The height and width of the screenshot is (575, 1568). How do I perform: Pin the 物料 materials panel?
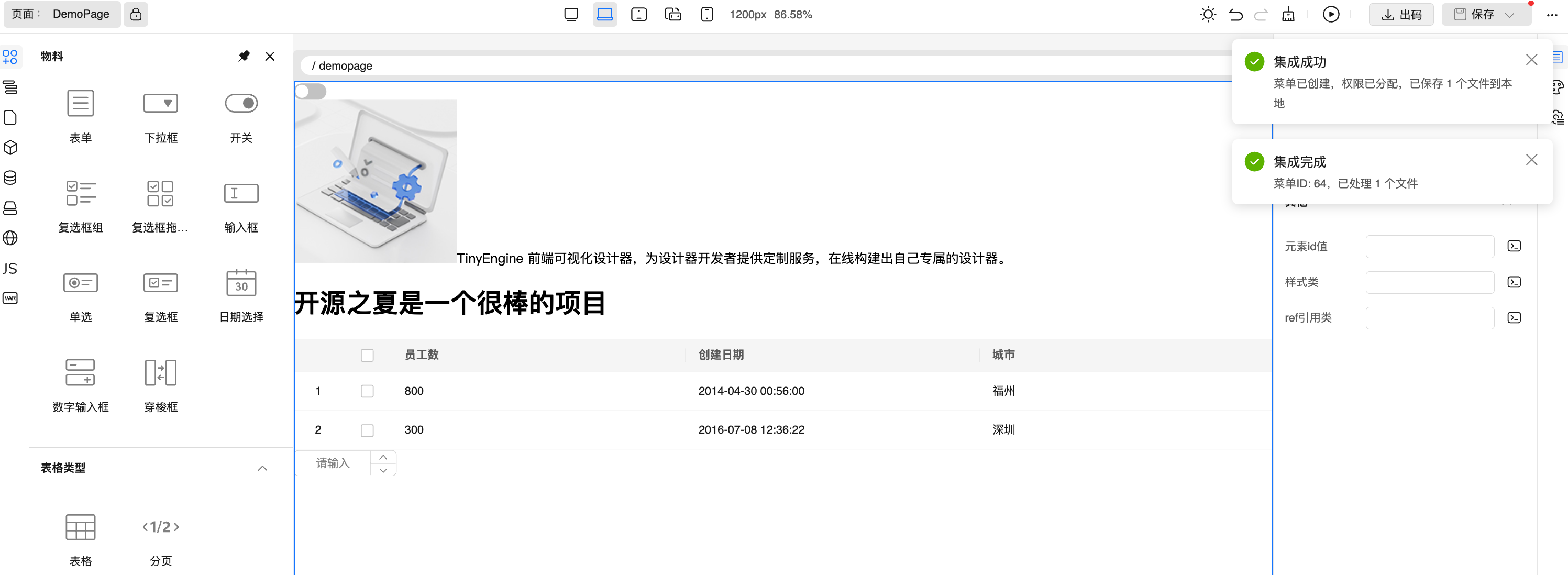tap(244, 57)
